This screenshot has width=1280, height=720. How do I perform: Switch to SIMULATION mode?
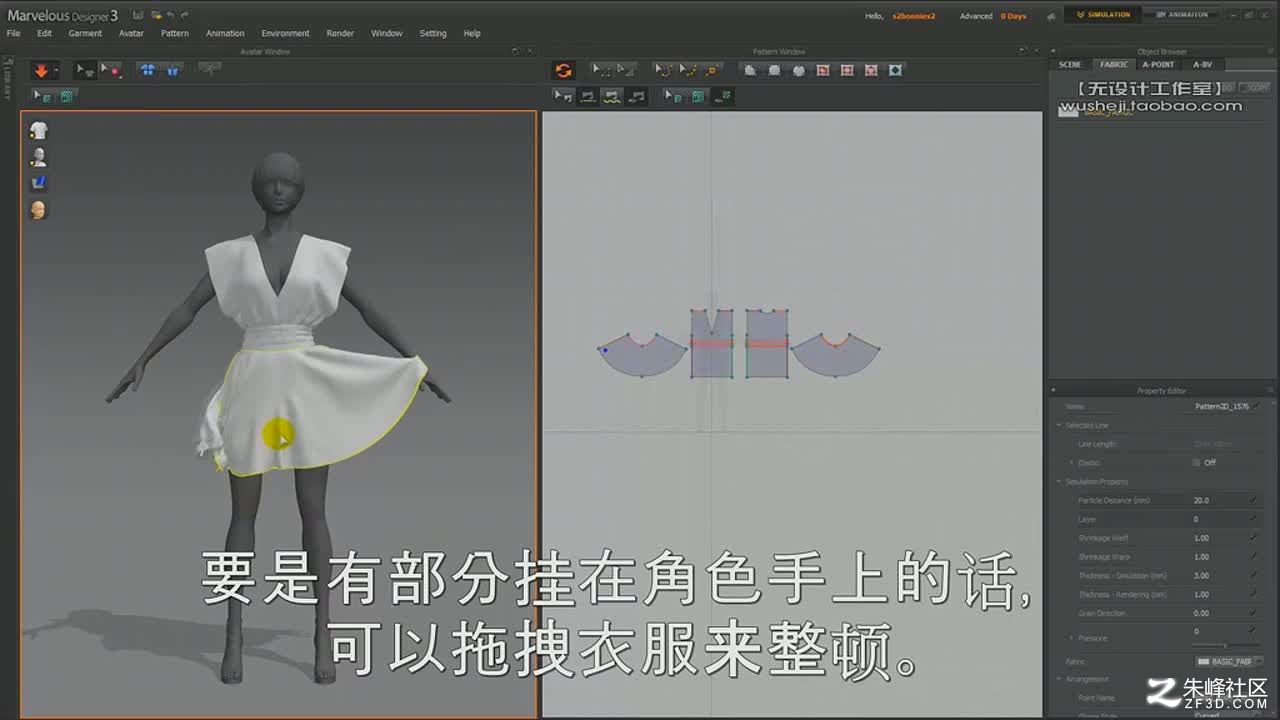(x=1102, y=15)
